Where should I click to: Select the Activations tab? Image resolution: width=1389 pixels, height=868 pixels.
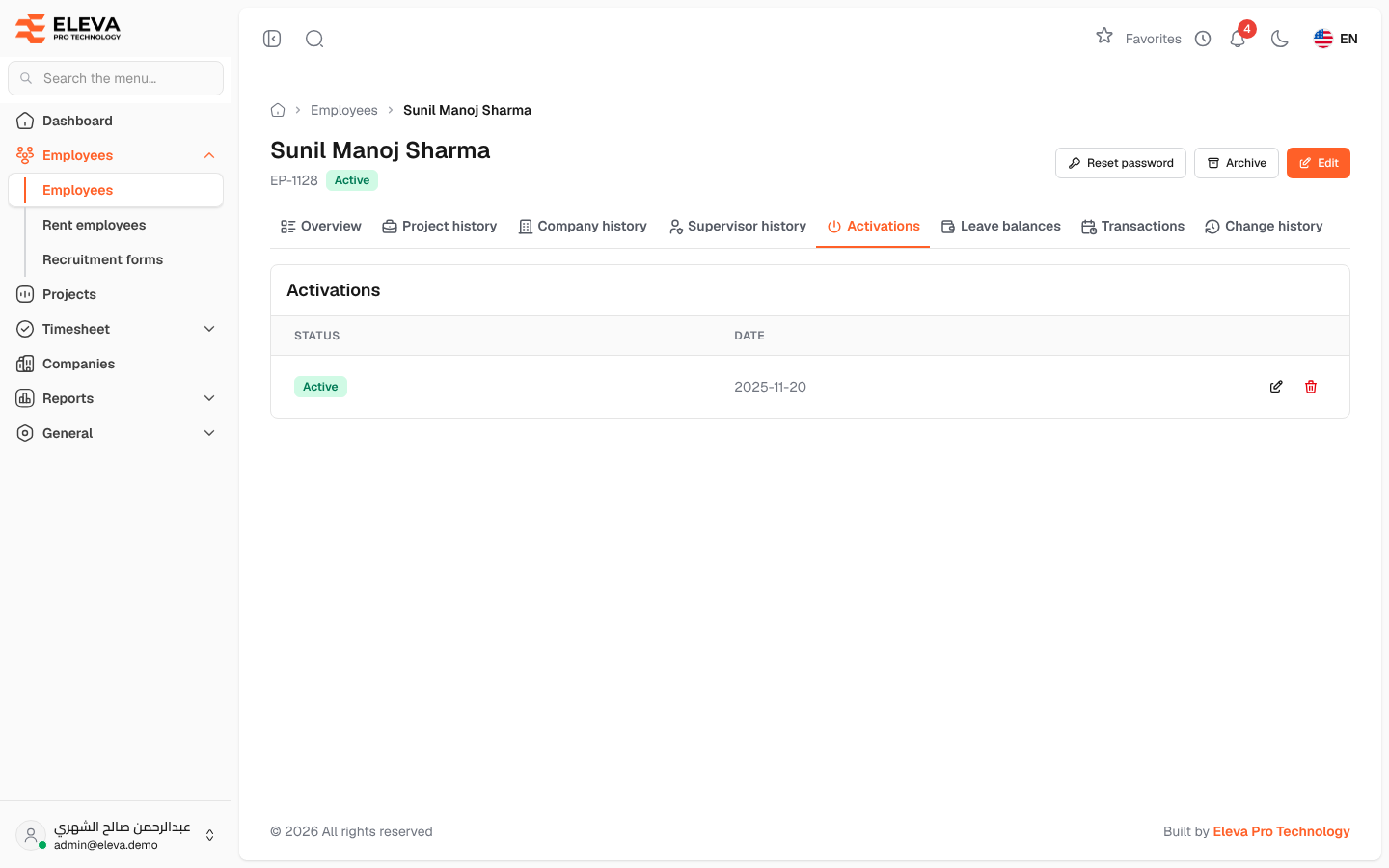873,227
